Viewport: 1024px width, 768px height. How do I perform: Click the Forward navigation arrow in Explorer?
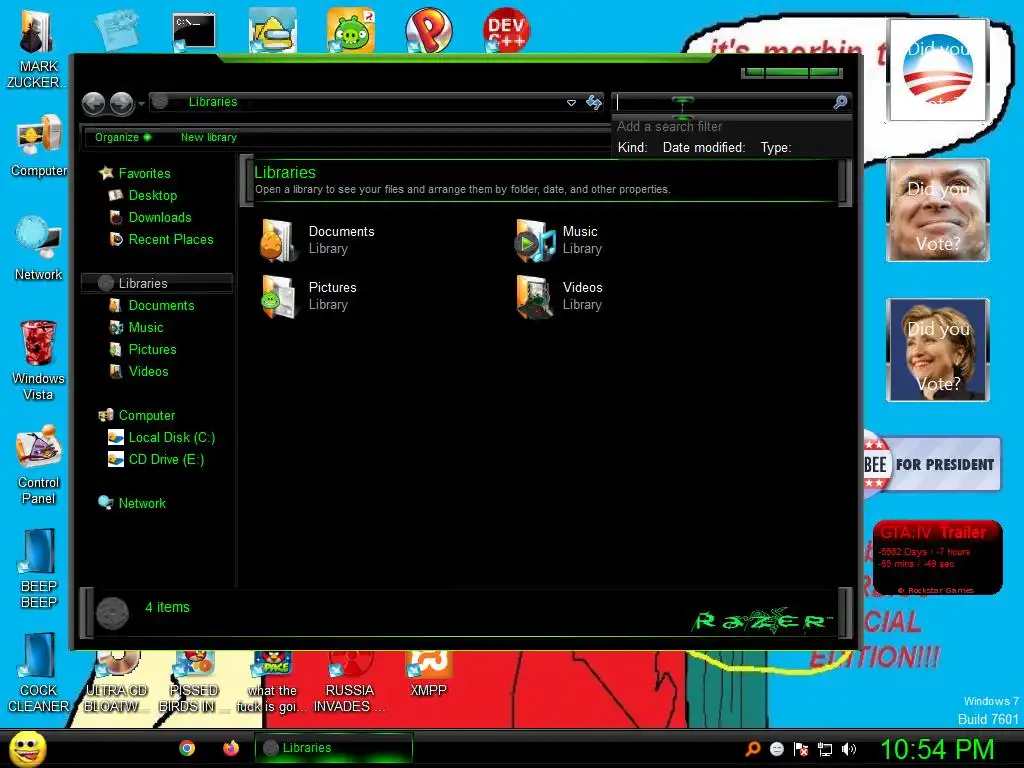121,103
